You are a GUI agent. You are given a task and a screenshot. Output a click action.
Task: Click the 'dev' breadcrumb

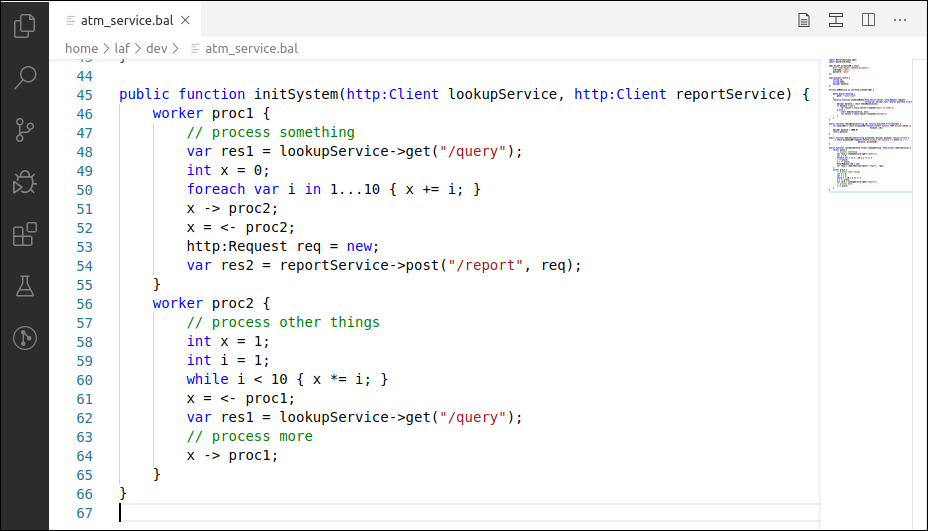point(157,49)
